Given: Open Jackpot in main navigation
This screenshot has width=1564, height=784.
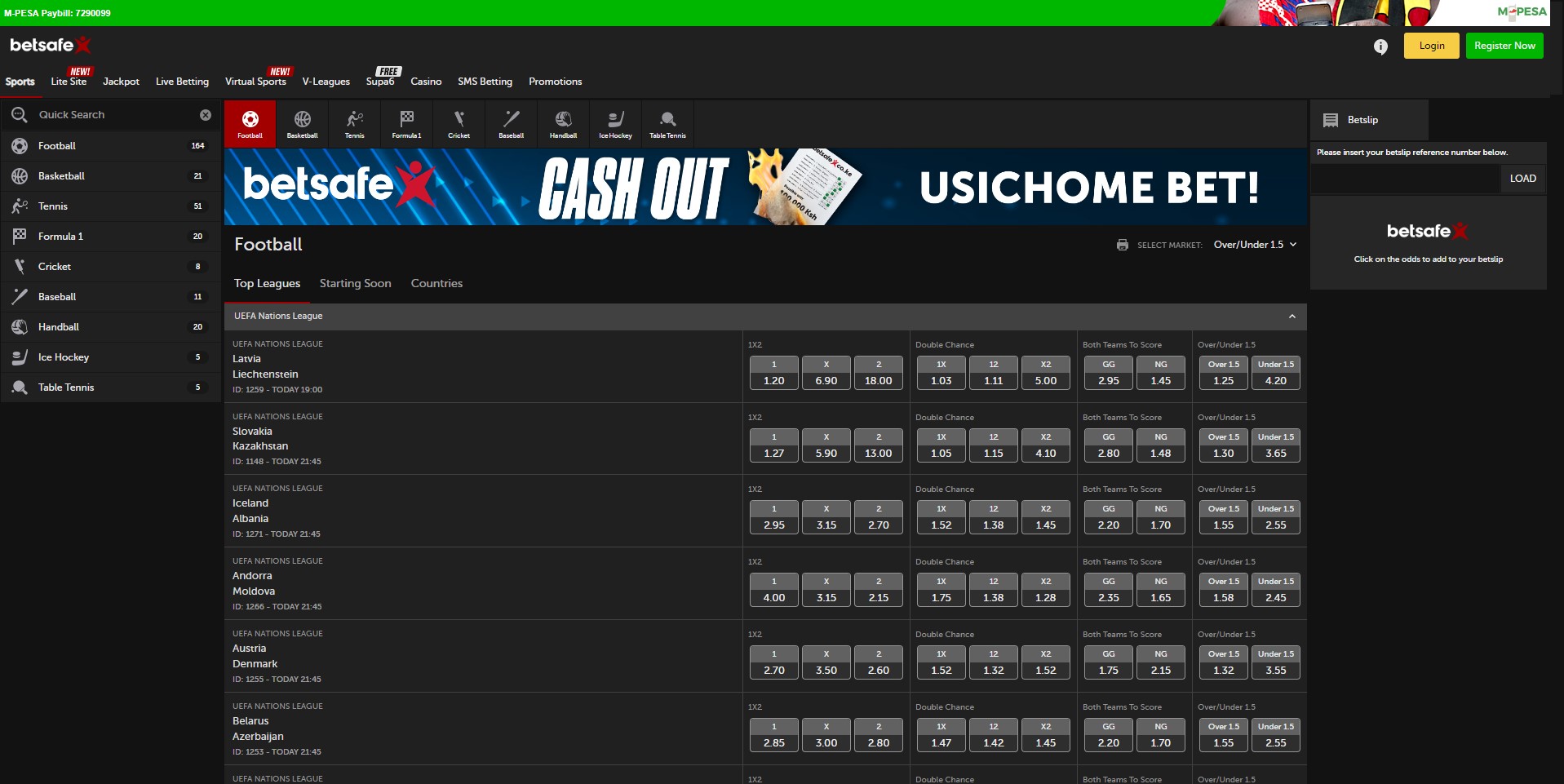Looking at the screenshot, I should (121, 82).
